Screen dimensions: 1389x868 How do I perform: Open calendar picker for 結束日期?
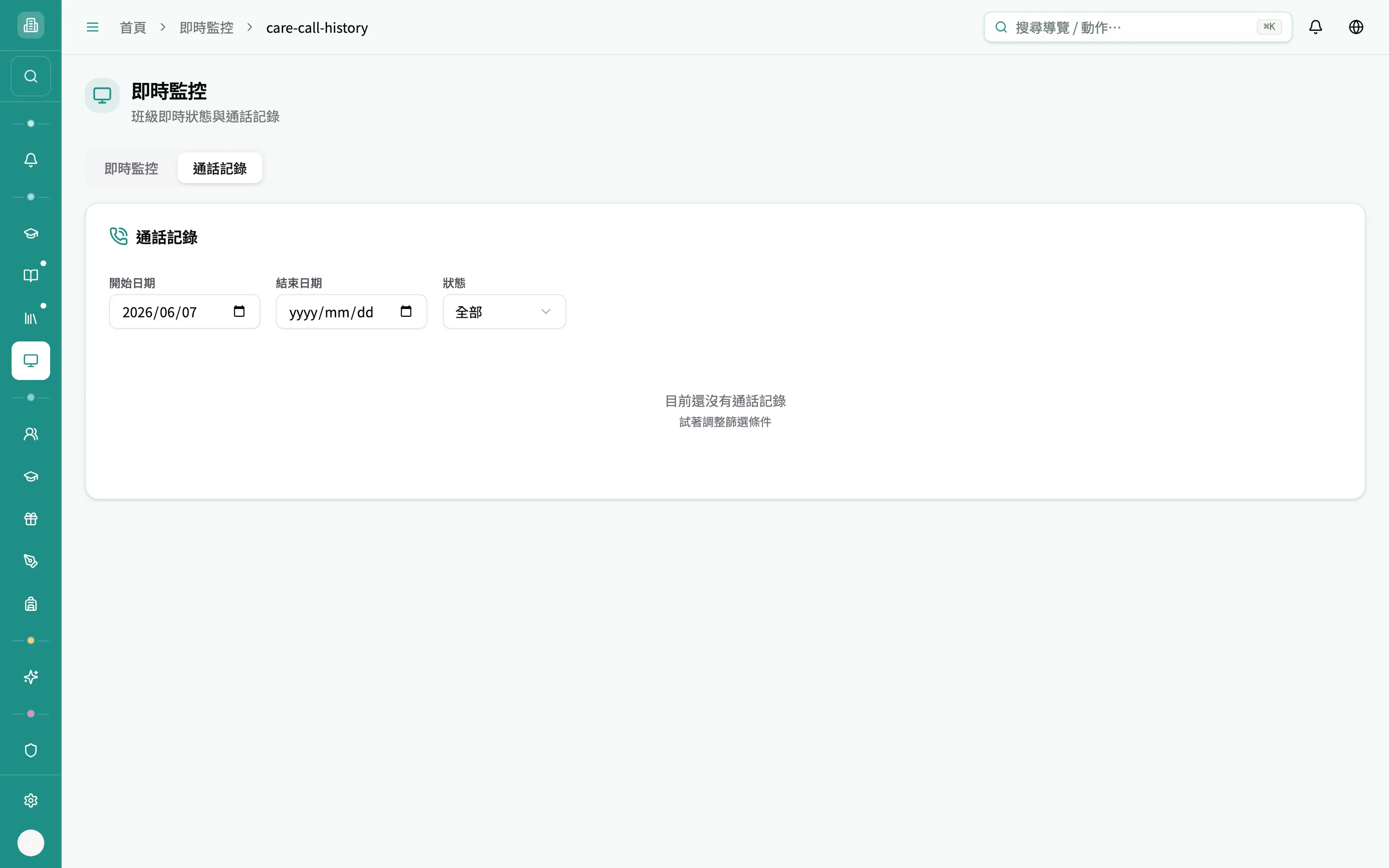(x=406, y=311)
